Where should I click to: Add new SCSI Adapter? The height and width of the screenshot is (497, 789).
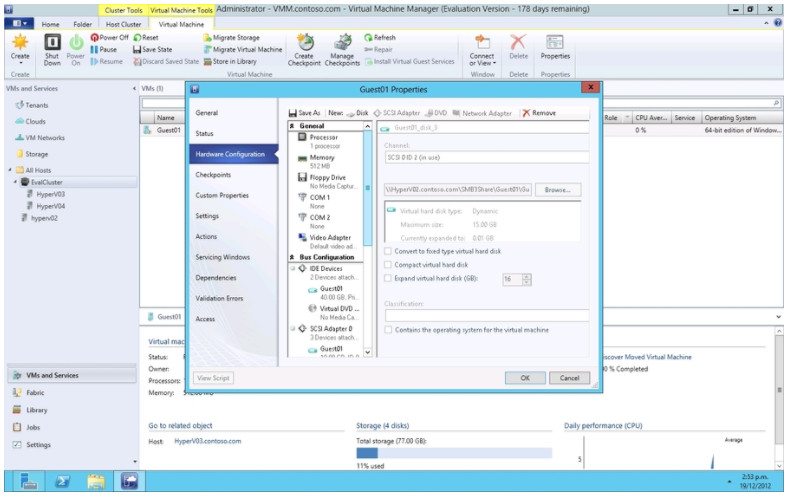tap(397, 113)
